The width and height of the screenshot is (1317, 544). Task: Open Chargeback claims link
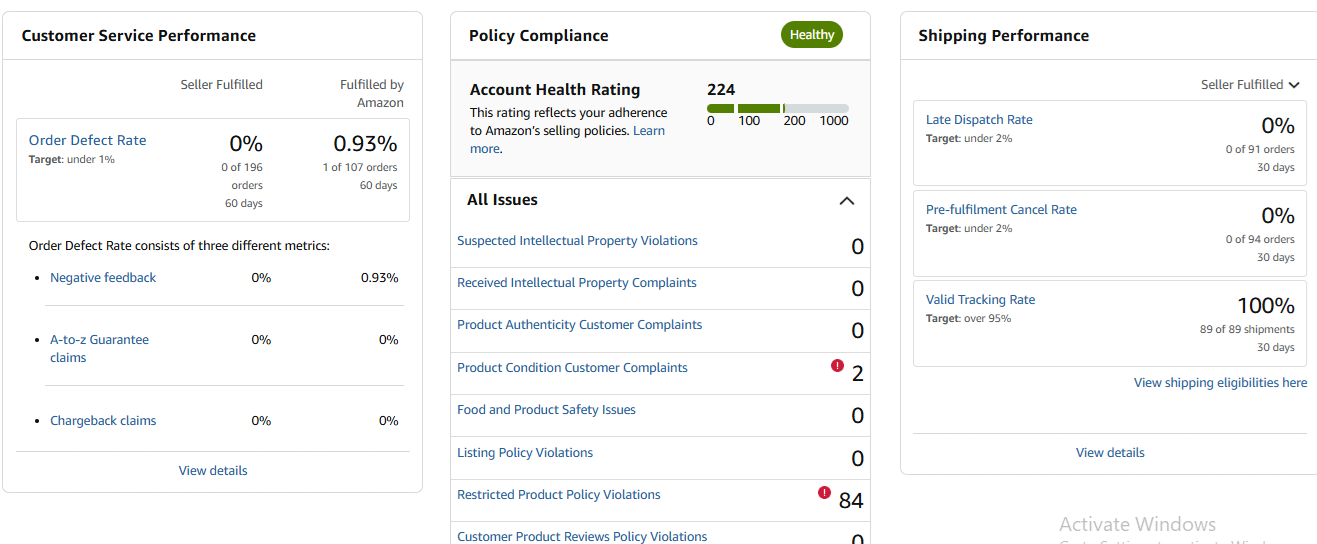coord(103,421)
